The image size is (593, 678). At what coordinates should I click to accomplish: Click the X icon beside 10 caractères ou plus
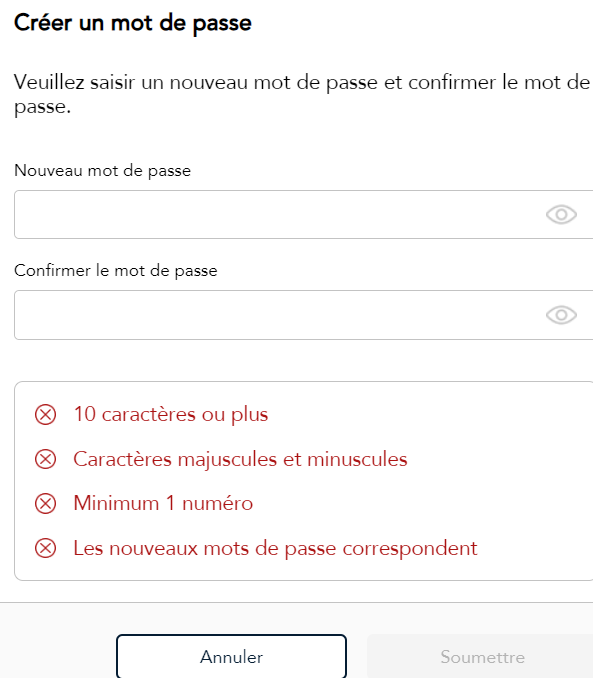[x=45, y=415]
